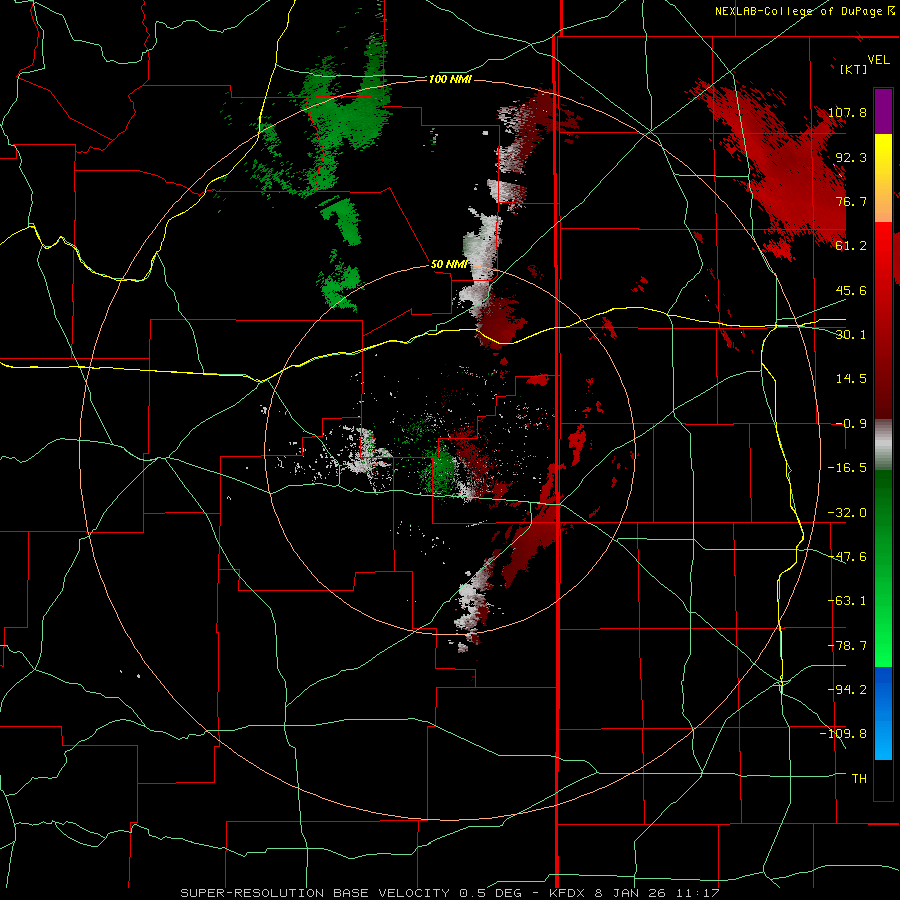
Task: Click the 50 NMI range ring label
Action: [x=449, y=264]
